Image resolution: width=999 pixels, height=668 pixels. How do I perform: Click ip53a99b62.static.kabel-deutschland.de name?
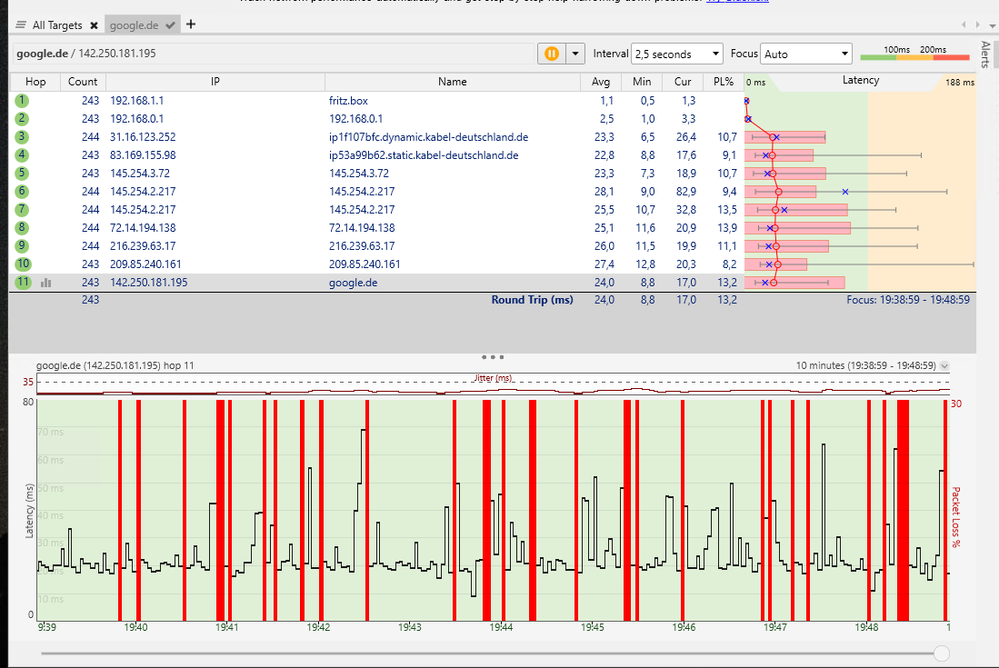point(424,155)
